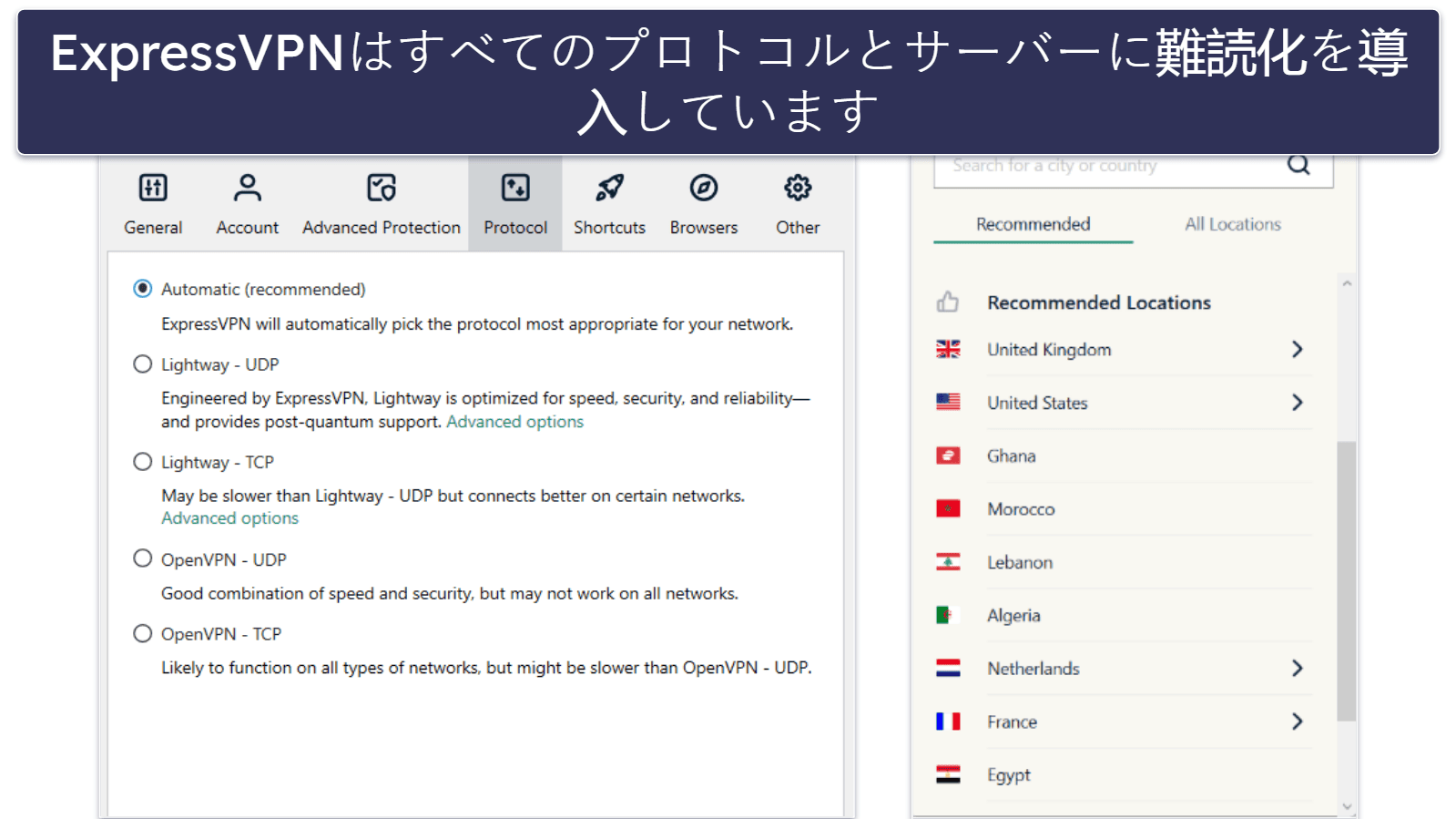Click the location list scrollbar thumb

[1346, 581]
